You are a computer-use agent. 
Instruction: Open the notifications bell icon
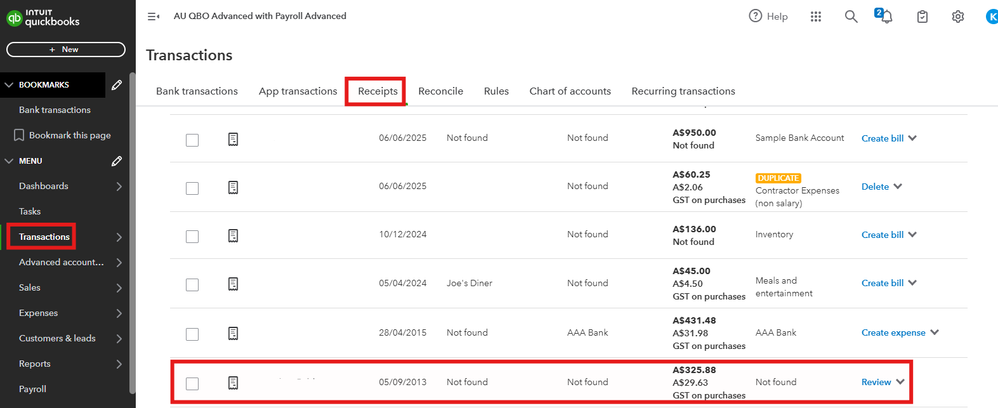coord(886,17)
